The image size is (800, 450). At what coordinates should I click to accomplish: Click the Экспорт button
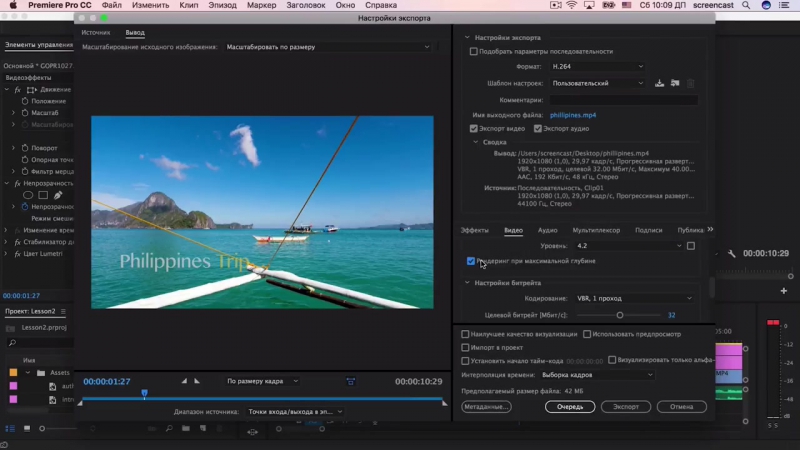coord(626,407)
